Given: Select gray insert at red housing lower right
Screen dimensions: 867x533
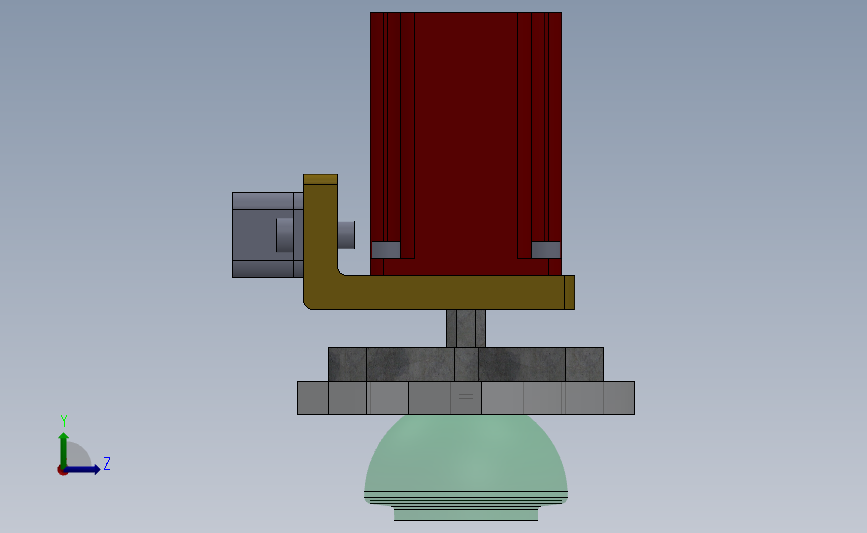Looking at the screenshot, I should (x=546, y=249).
